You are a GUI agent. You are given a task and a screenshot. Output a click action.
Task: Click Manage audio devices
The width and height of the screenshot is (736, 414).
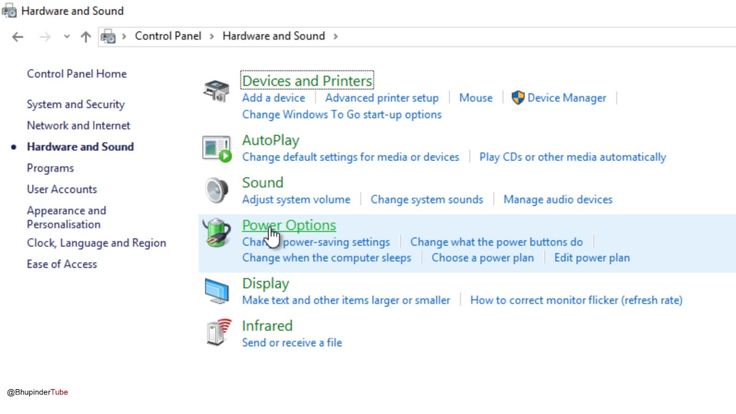pyautogui.click(x=558, y=199)
